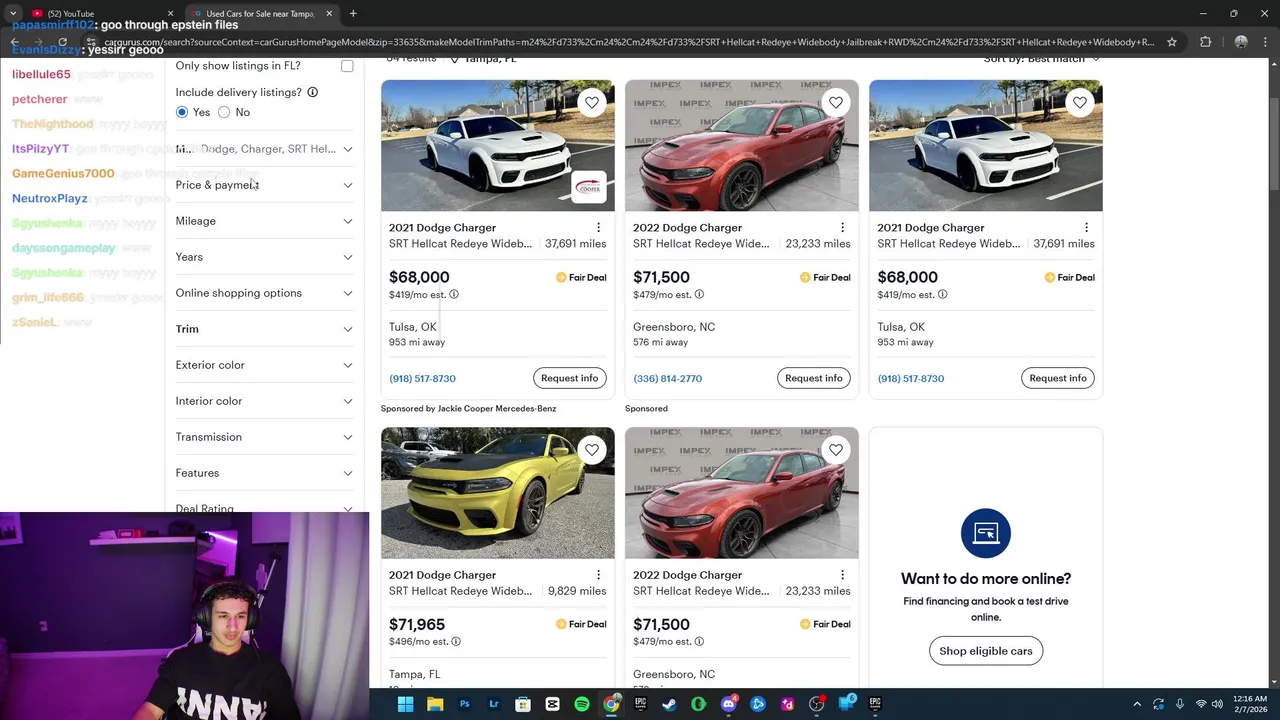Save the yellow 2021 Dodge Charger listing
Image resolution: width=1280 pixels, height=720 pixels.
click(592, 450)
